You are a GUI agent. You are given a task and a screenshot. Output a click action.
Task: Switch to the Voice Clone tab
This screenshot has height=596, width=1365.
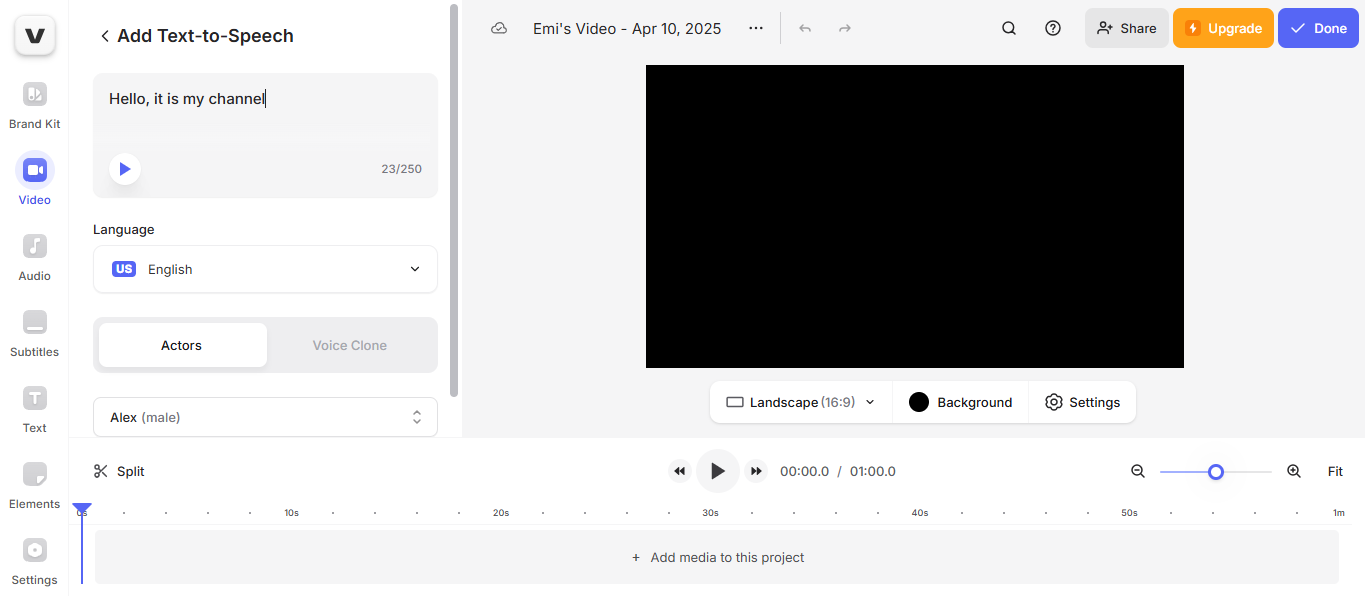click(349, 345)
